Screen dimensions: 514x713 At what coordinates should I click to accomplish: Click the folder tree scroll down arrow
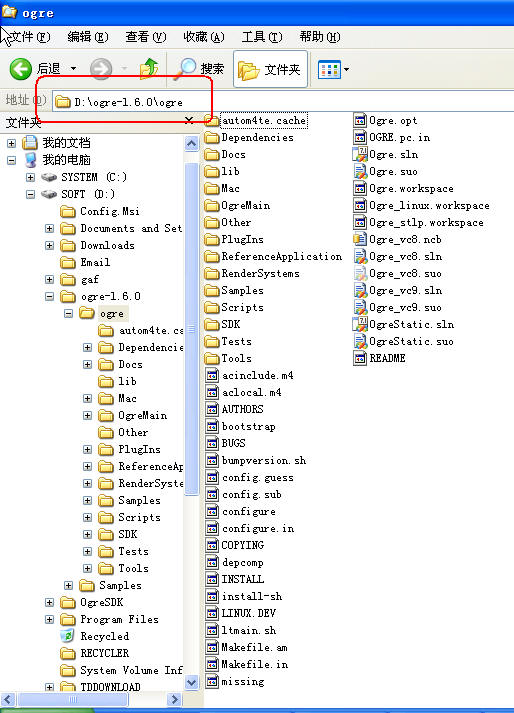191,683
